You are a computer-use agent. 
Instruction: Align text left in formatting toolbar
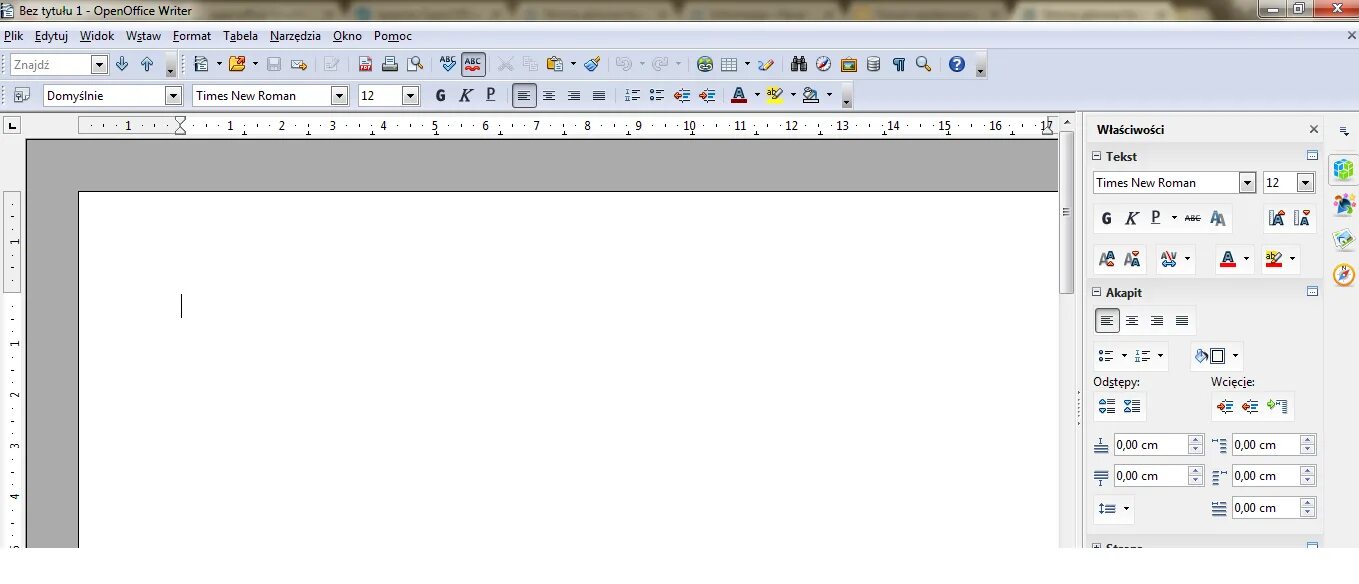pos(524,95)
